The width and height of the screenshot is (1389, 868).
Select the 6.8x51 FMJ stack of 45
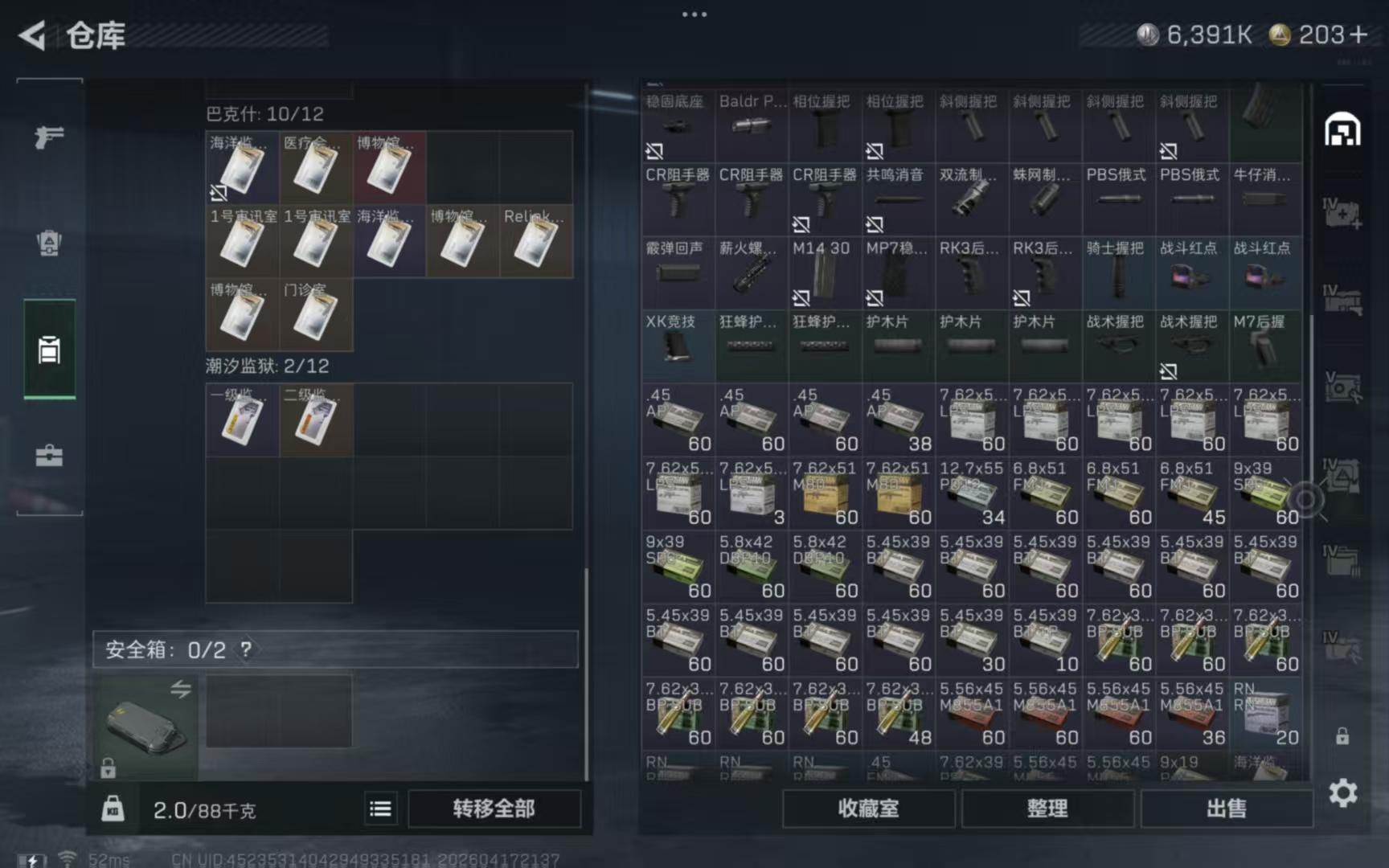[1193, 493]
